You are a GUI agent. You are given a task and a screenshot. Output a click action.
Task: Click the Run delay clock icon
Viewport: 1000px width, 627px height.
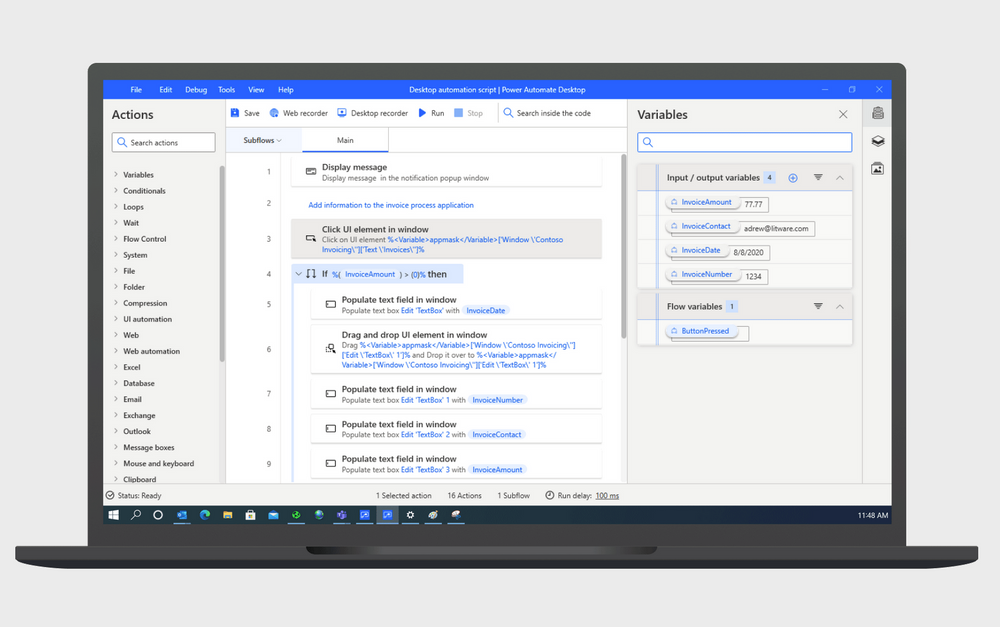(x=549, y=495)
